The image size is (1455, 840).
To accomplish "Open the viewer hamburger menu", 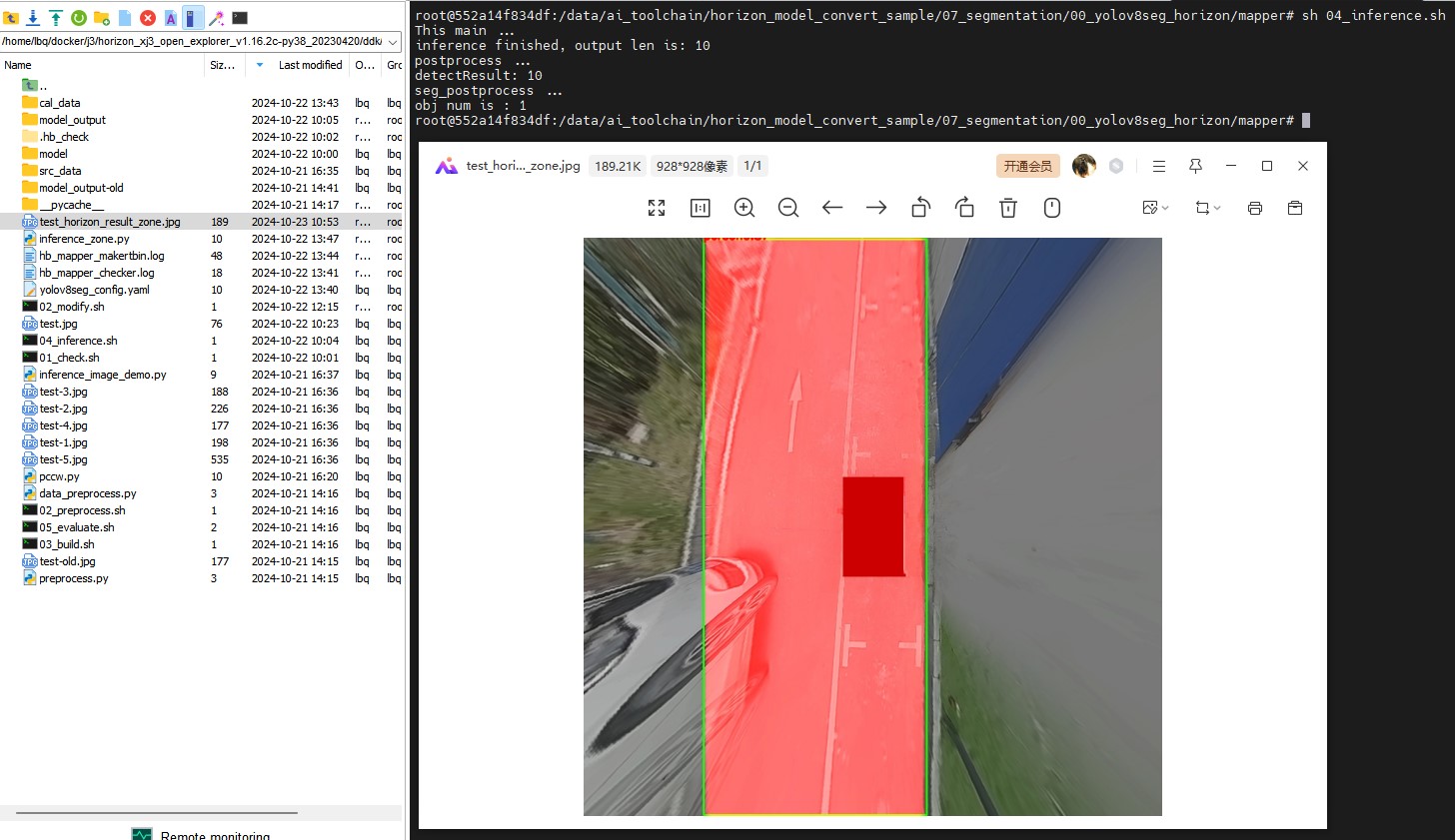I will [x=1159, y=166].
